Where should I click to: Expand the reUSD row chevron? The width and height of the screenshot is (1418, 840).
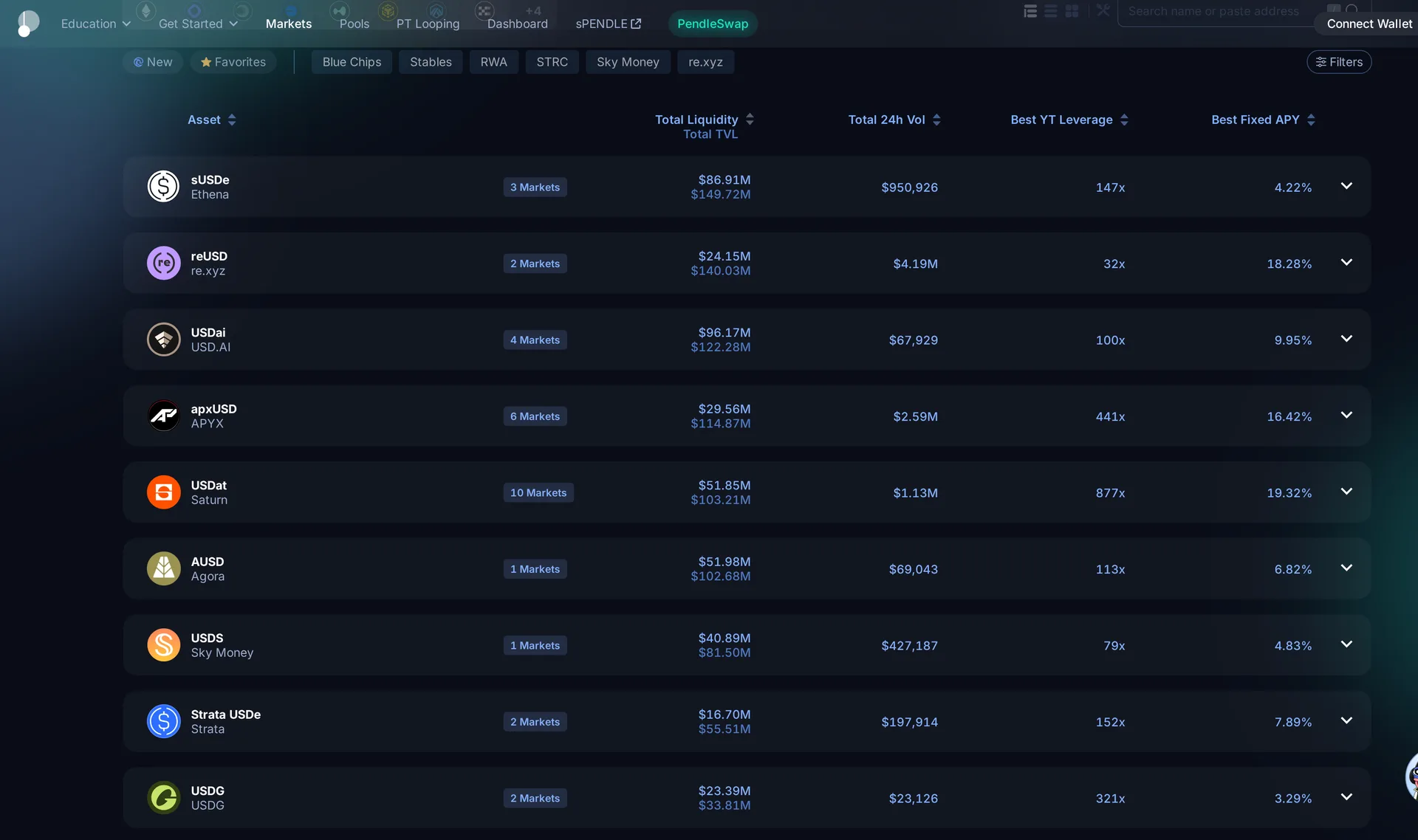tap(1346, 262)
